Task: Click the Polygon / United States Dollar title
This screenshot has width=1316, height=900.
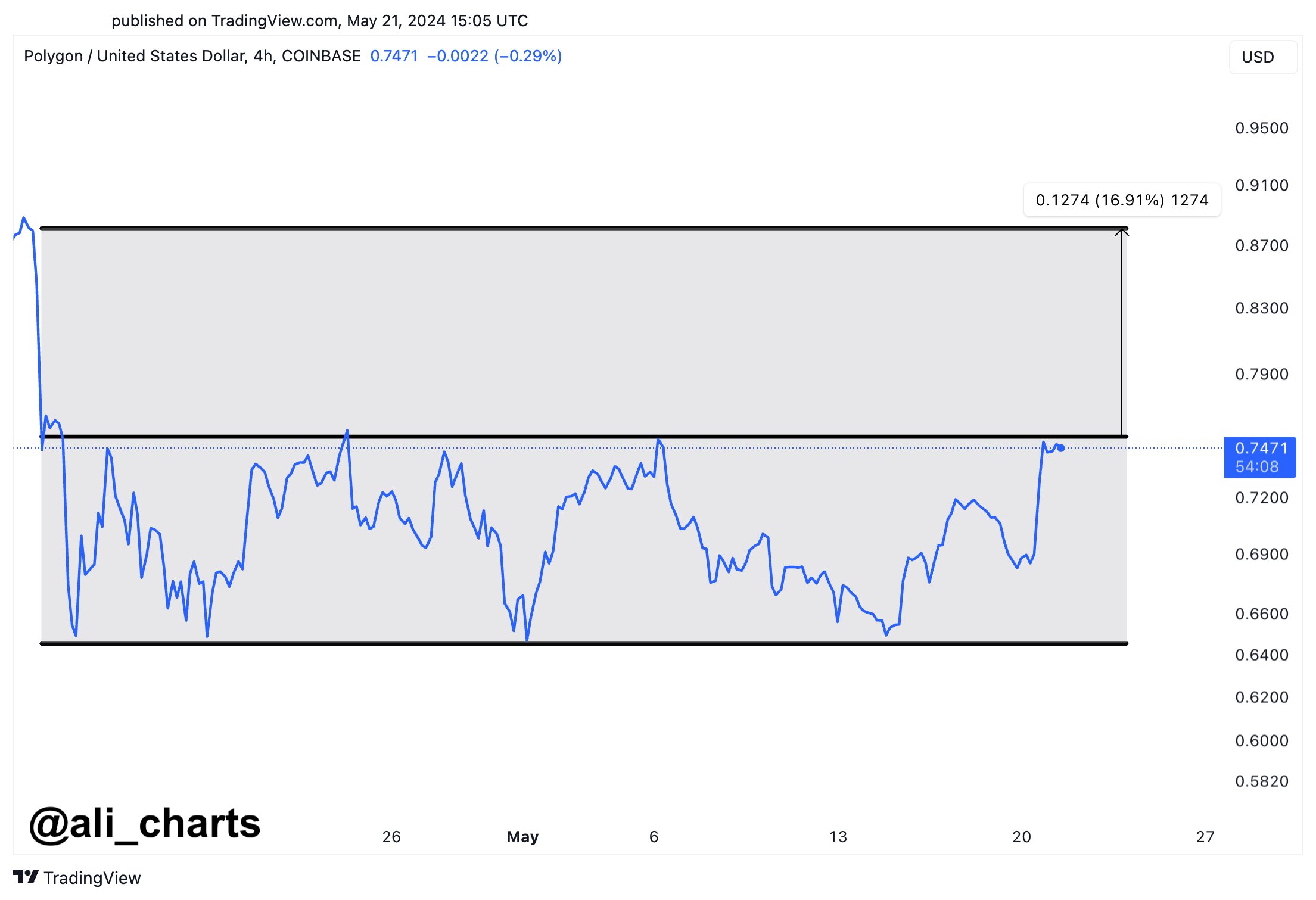Action: pos(192,56)
